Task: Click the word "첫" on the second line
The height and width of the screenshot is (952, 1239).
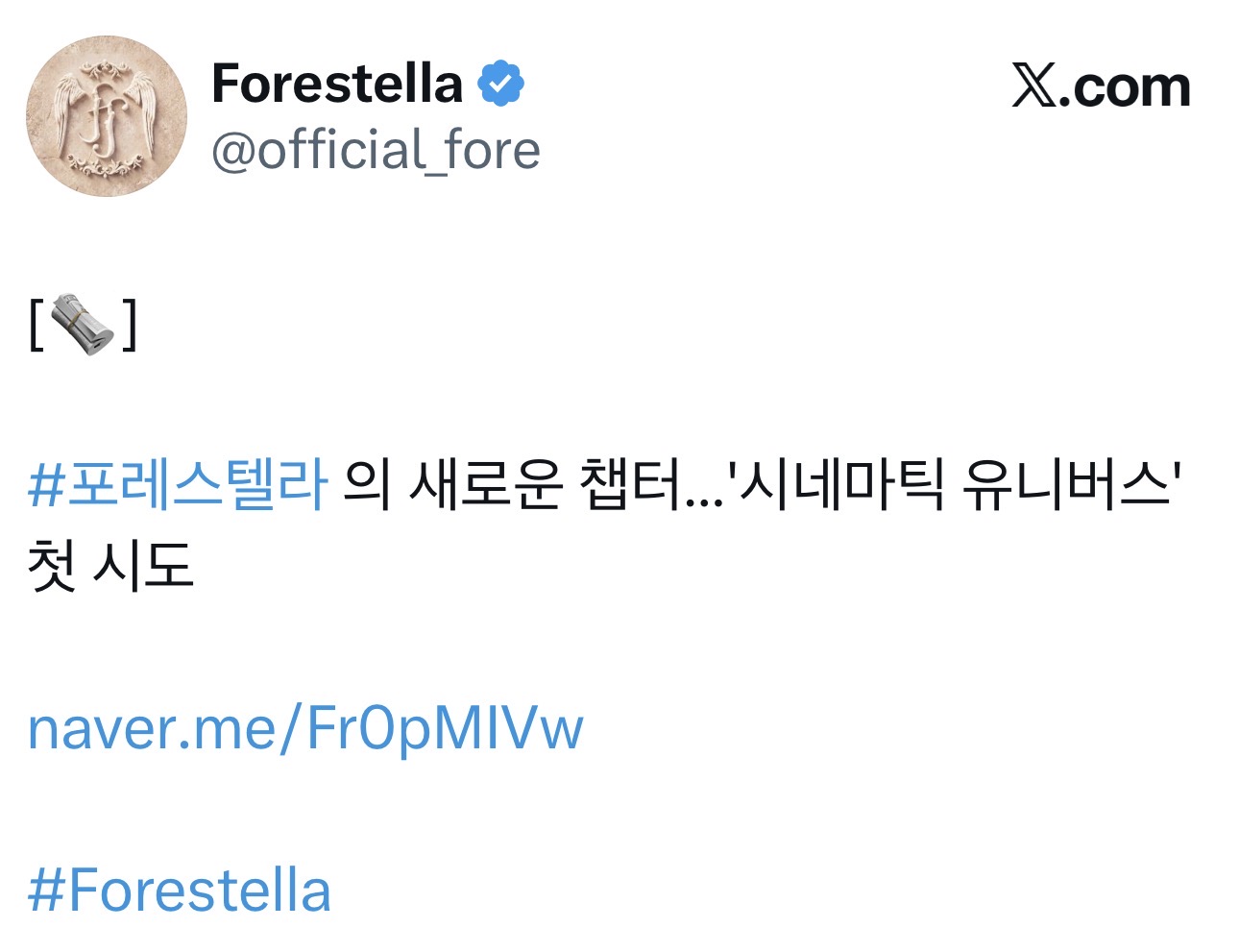Action: (x=52, y=565)
